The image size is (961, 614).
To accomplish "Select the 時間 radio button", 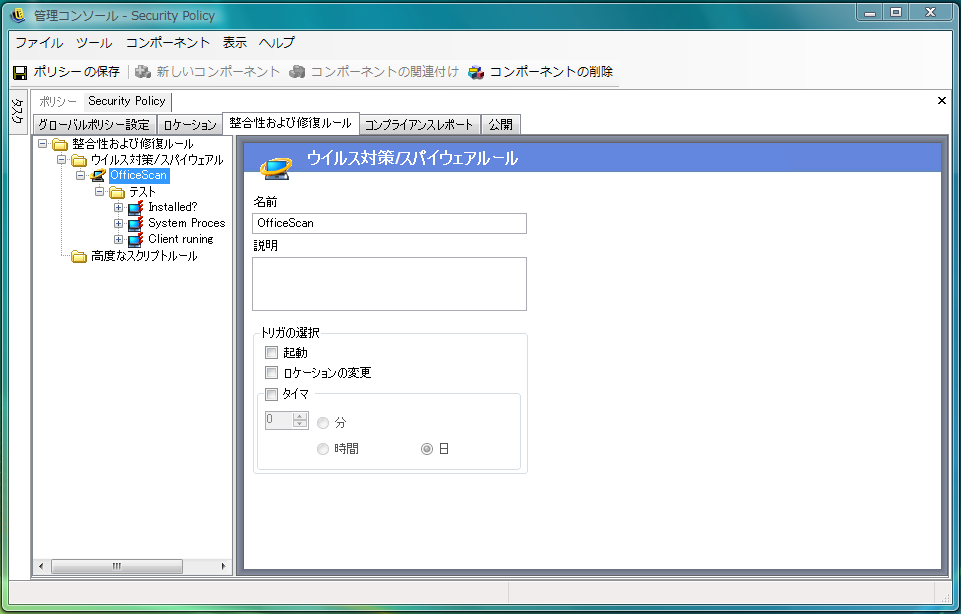I will [x=323, y=449].
